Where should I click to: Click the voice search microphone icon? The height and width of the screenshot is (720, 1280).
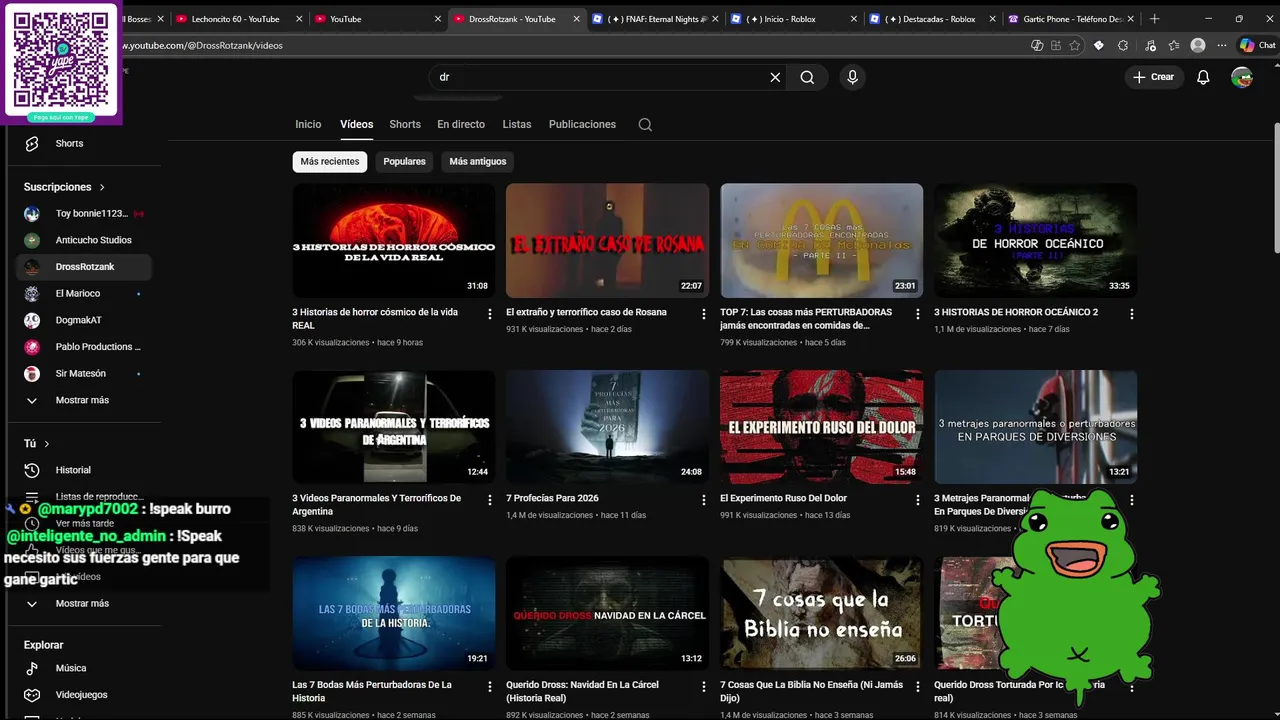coord(852,77)
